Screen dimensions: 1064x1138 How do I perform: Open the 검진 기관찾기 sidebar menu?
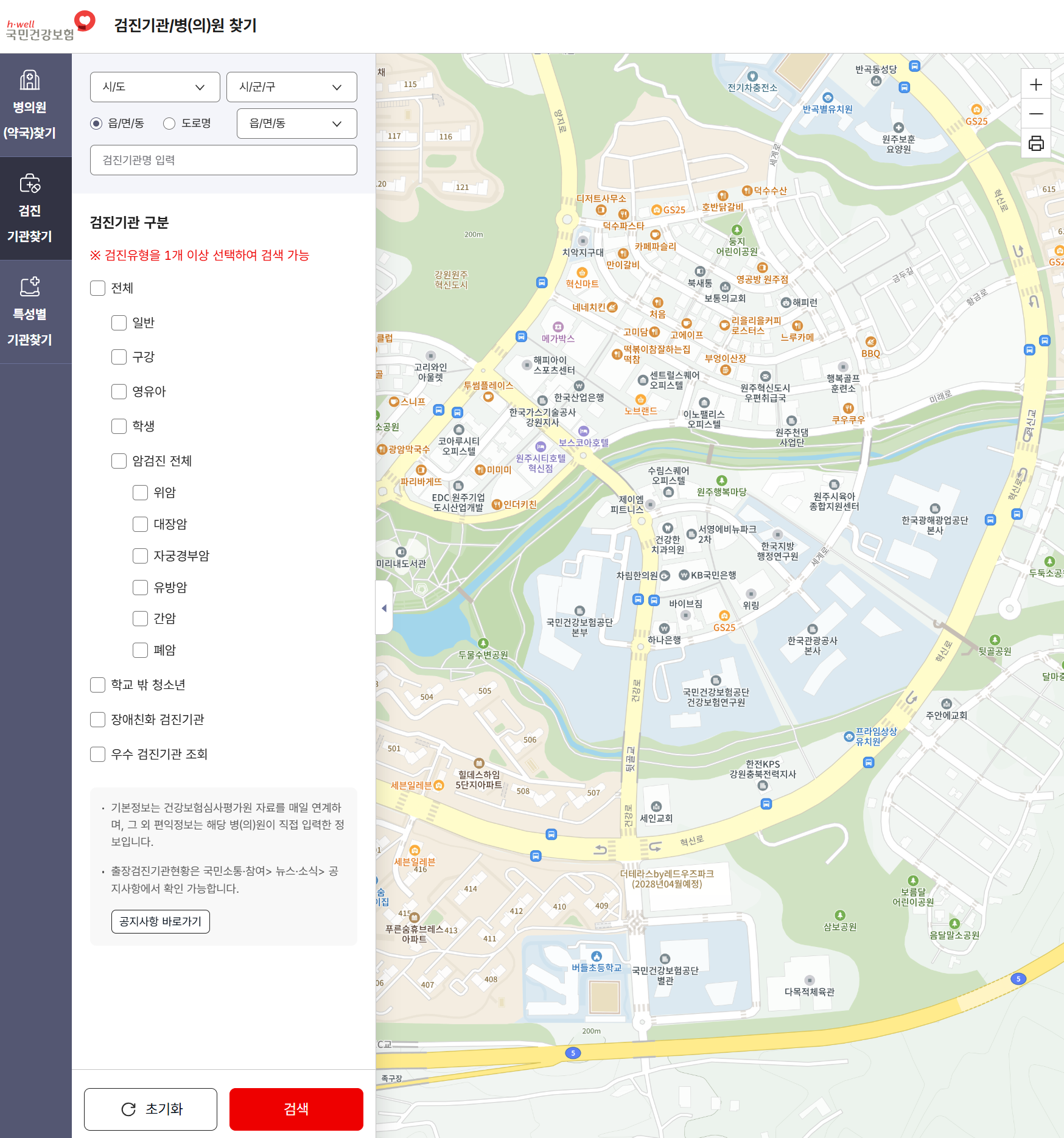(x=36, y=209)
